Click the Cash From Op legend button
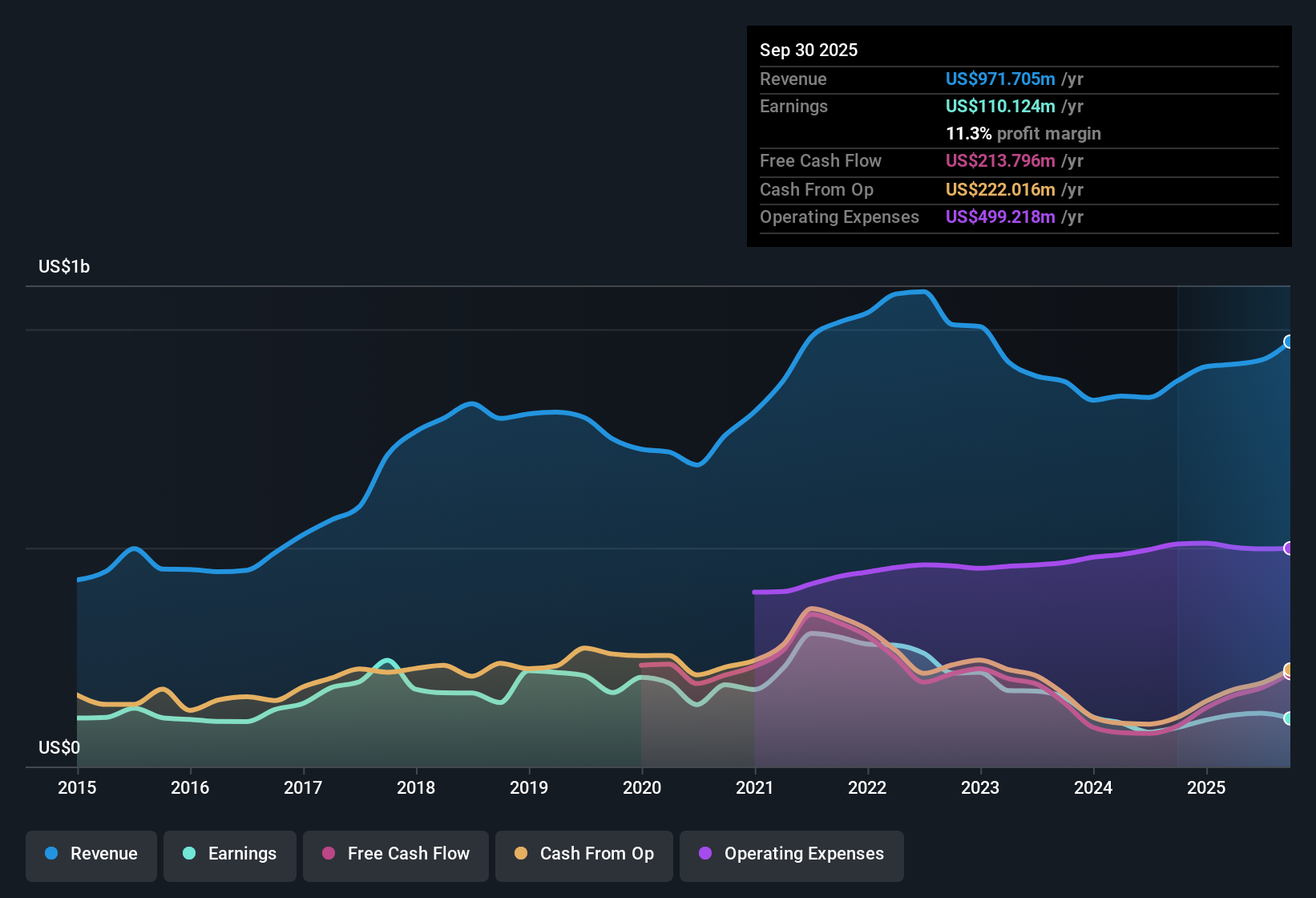Viewport: 1316px width, 898px height. [x=583, y=854]
